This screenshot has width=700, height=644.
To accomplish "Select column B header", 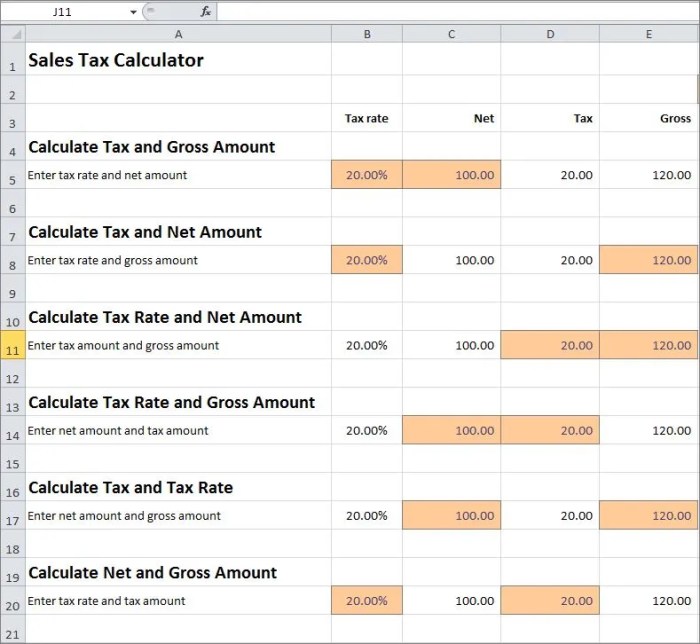I will click(x=367, y=34).
